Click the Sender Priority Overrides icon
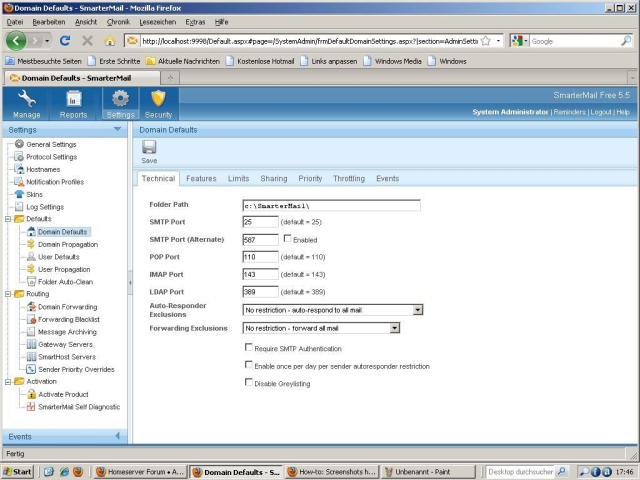 [x=31, y=369]
